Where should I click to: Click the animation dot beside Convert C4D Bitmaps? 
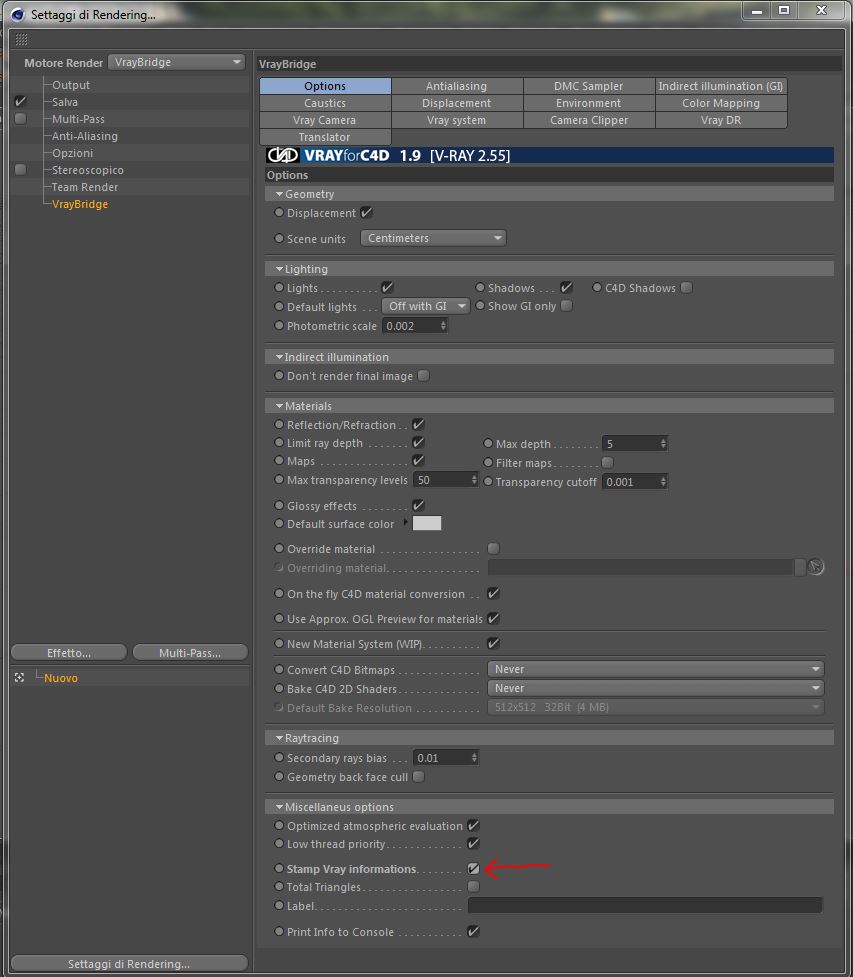[279, 669]
